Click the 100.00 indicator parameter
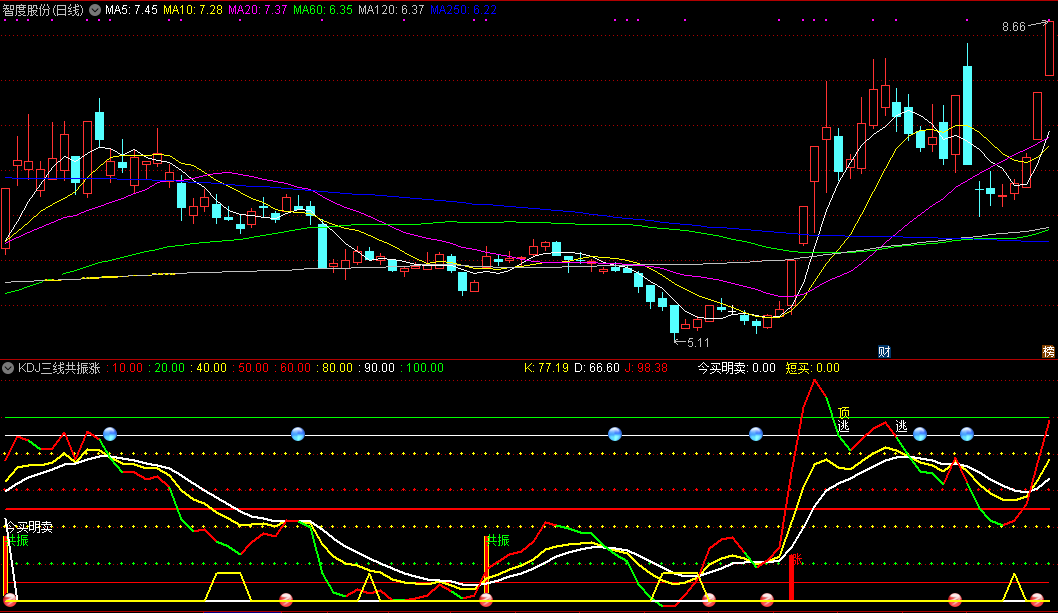The width and height of the screenshot is (1058, 613). 422,368
